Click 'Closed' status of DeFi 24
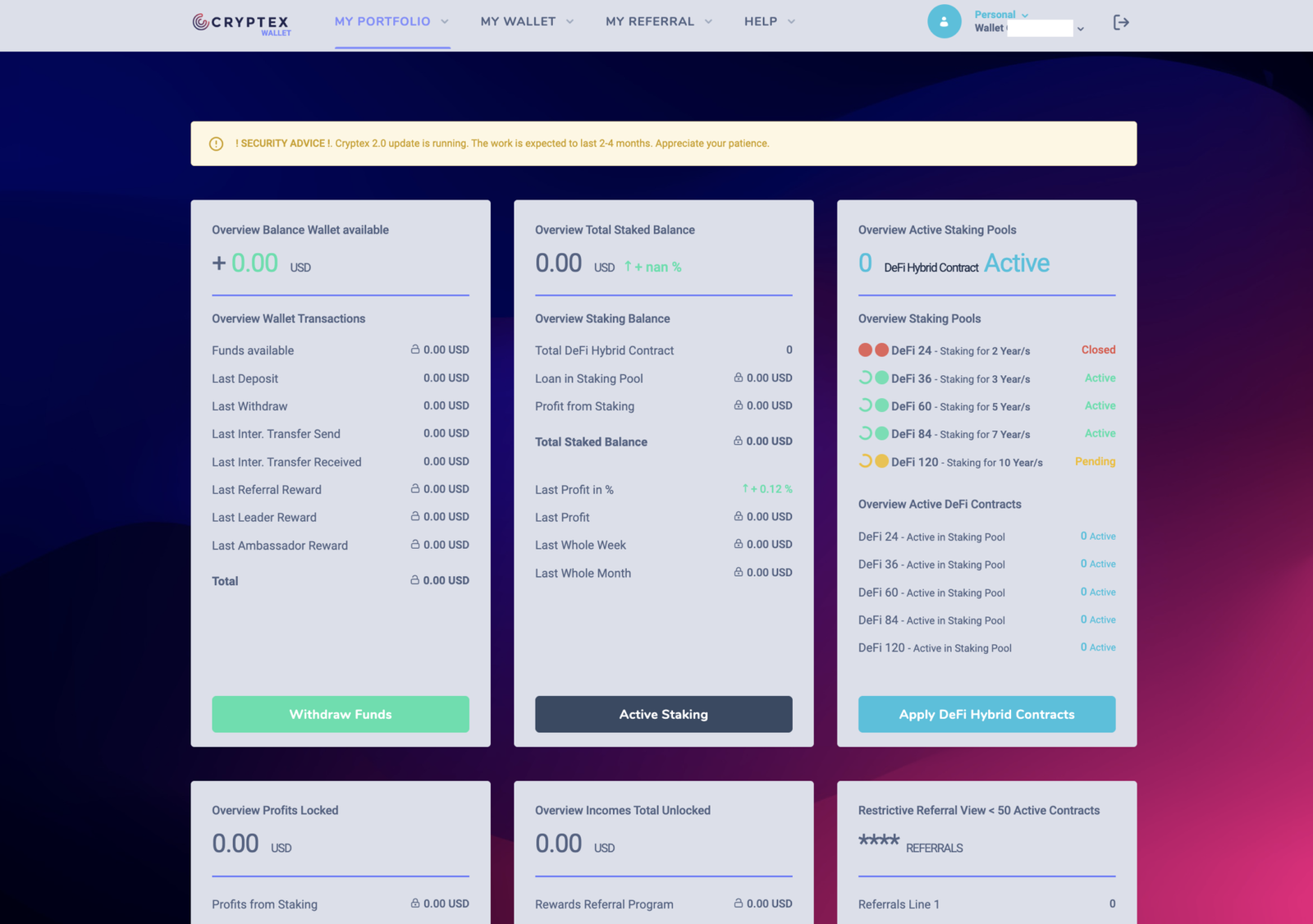The width and height of the screenshot is (1313, 924). [x=1098, y=350]
